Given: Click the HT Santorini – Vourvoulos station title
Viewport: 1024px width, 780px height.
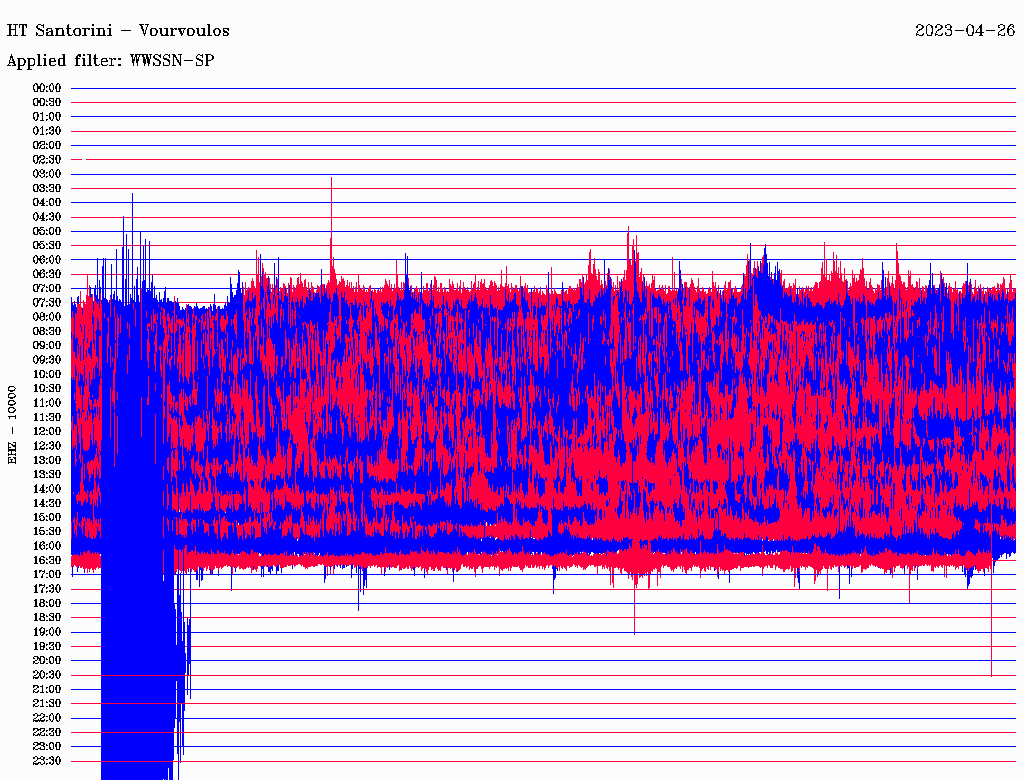Looking at the screenshot, I should (x=118, y=30).
